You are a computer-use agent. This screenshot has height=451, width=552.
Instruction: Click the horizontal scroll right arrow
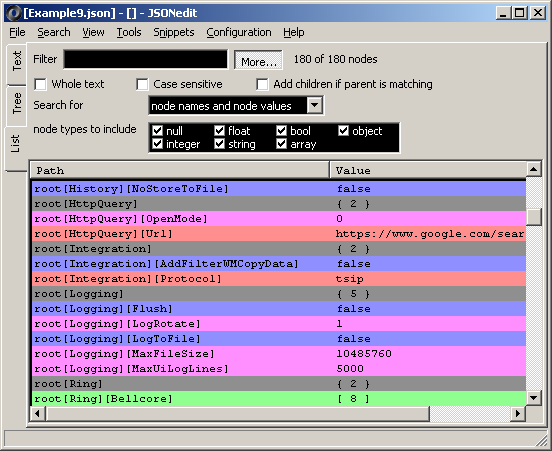518,413
